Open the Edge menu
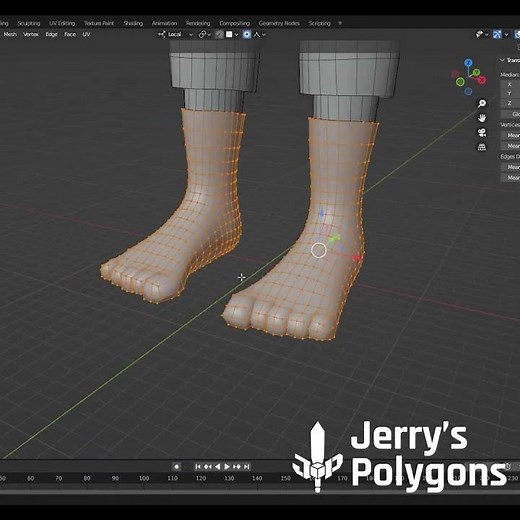The image size is (520, 520). tap(51, 34)
